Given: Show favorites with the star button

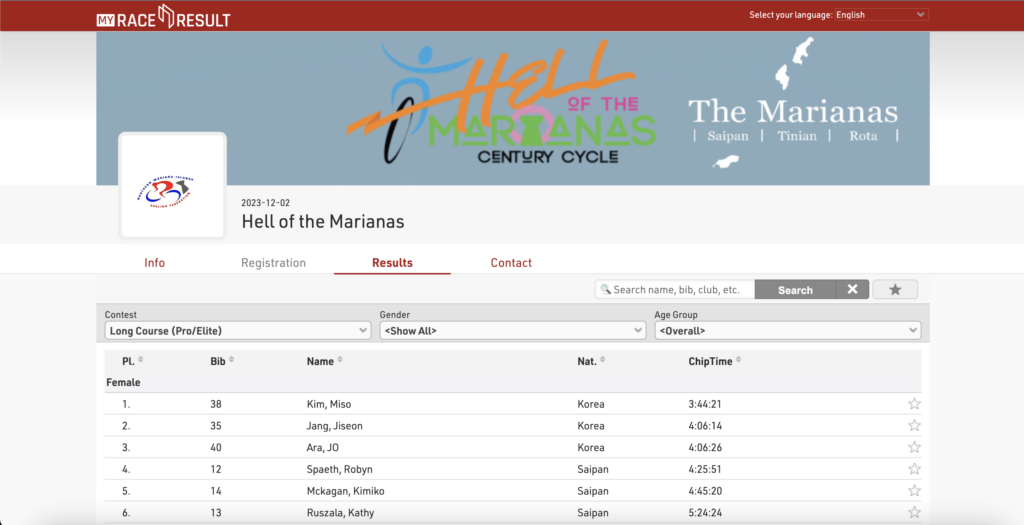Looking at the screenshot, I should tap(895, 290).
